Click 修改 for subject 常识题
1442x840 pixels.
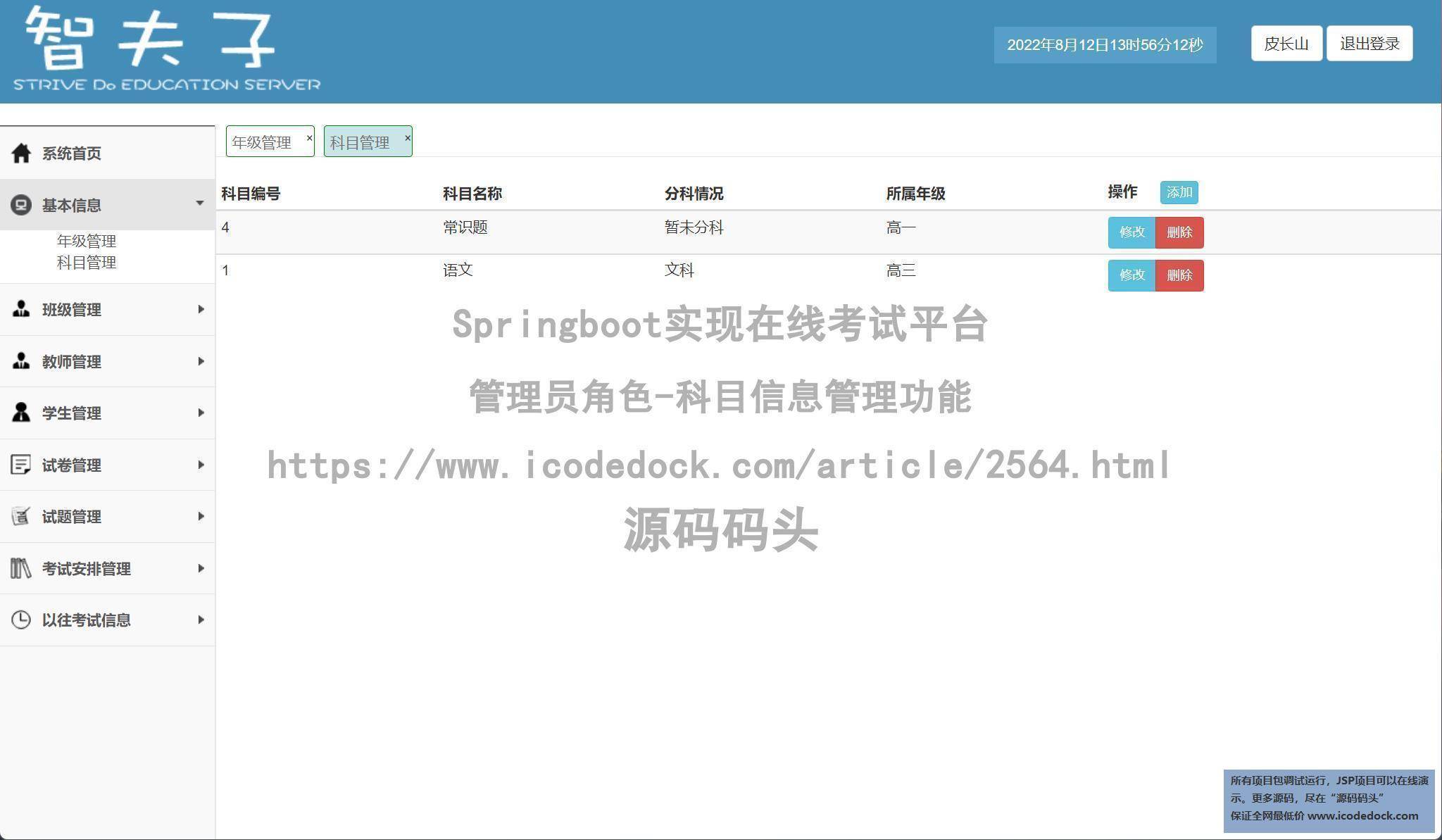click(1131, 232)
